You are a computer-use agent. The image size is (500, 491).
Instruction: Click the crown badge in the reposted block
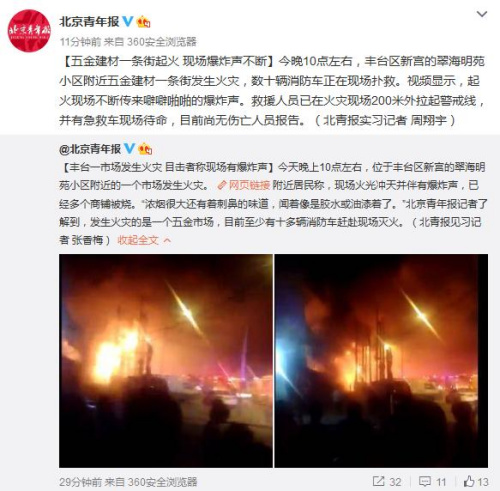coord(145,149)
